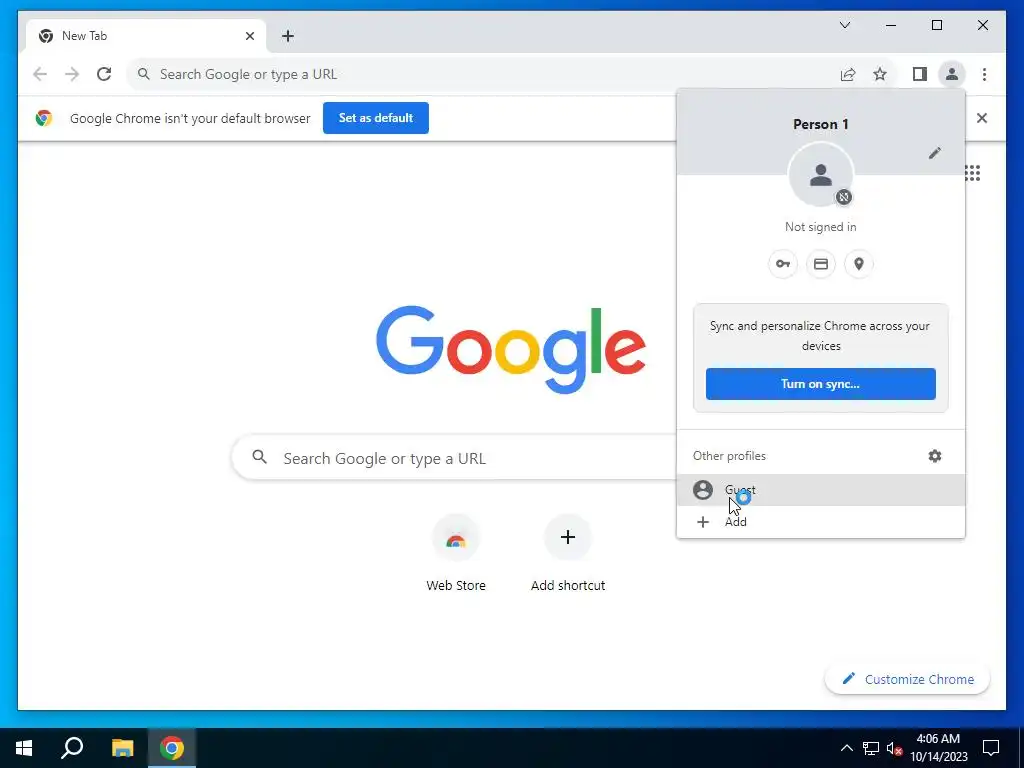1024x768 pixels.
Task: Click the forward navigation arrow
Action: [x=72, y=74]
